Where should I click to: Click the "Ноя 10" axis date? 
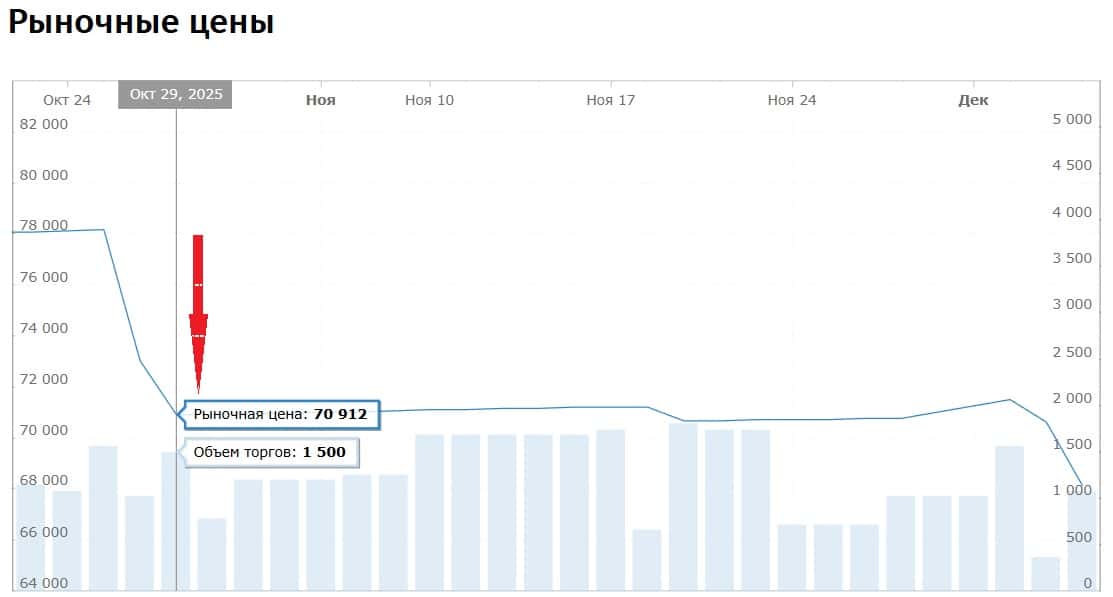click(429, 100)
